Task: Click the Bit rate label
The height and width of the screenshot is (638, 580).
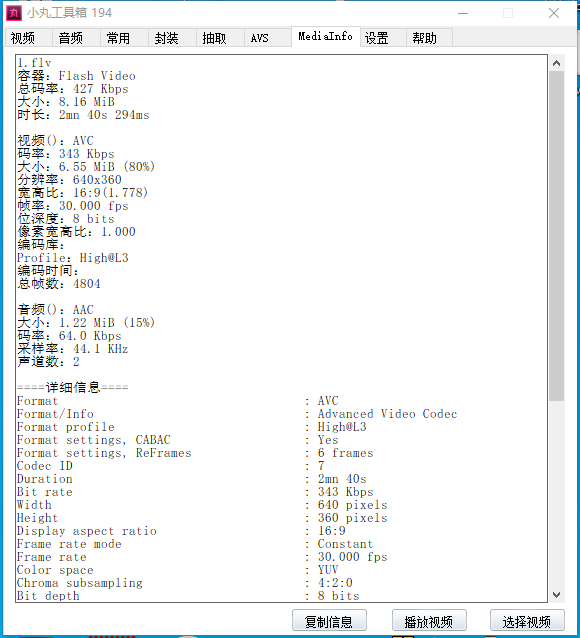Action: [45, 492]
